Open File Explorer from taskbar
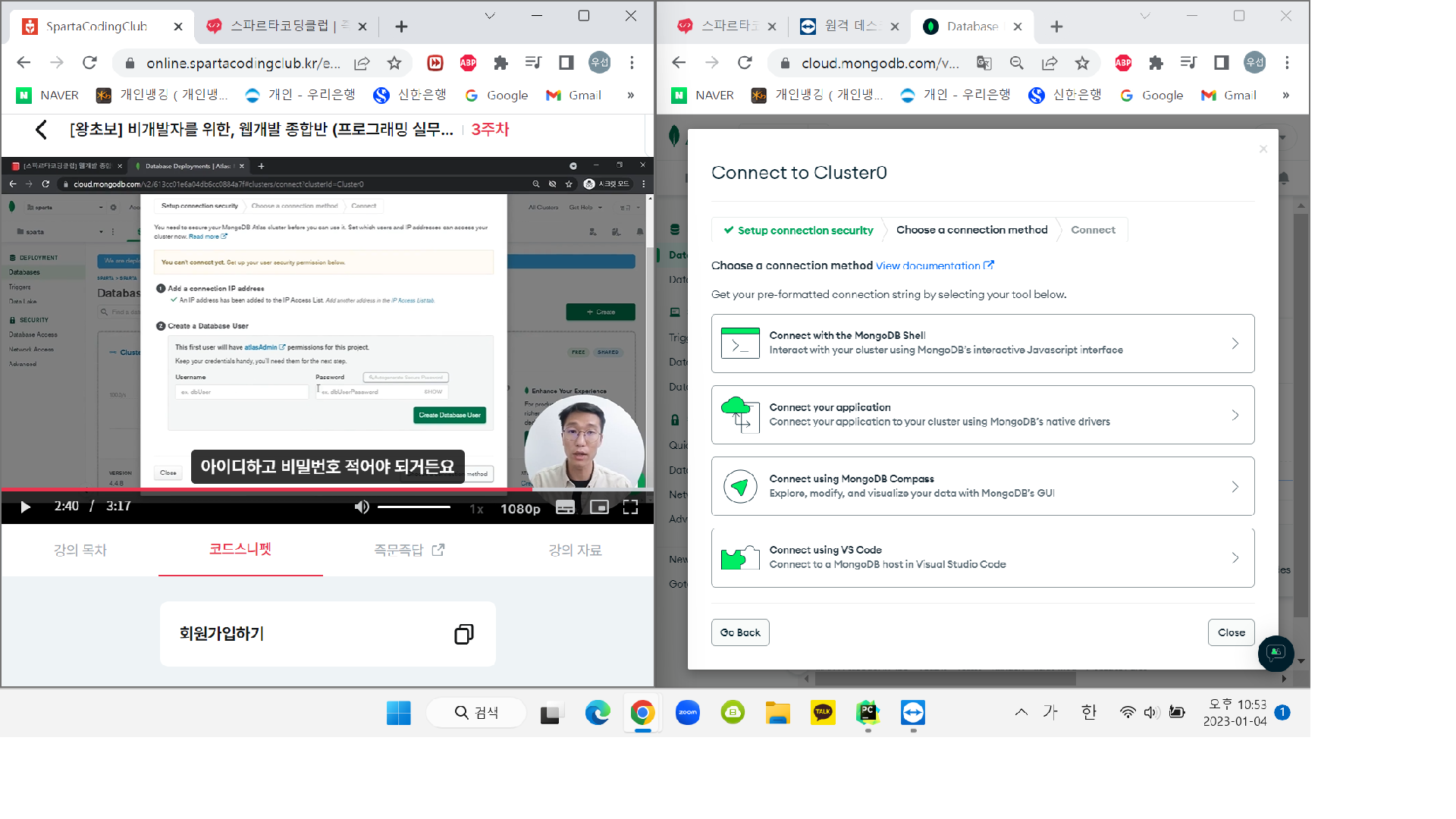 [x=777, y=713]
